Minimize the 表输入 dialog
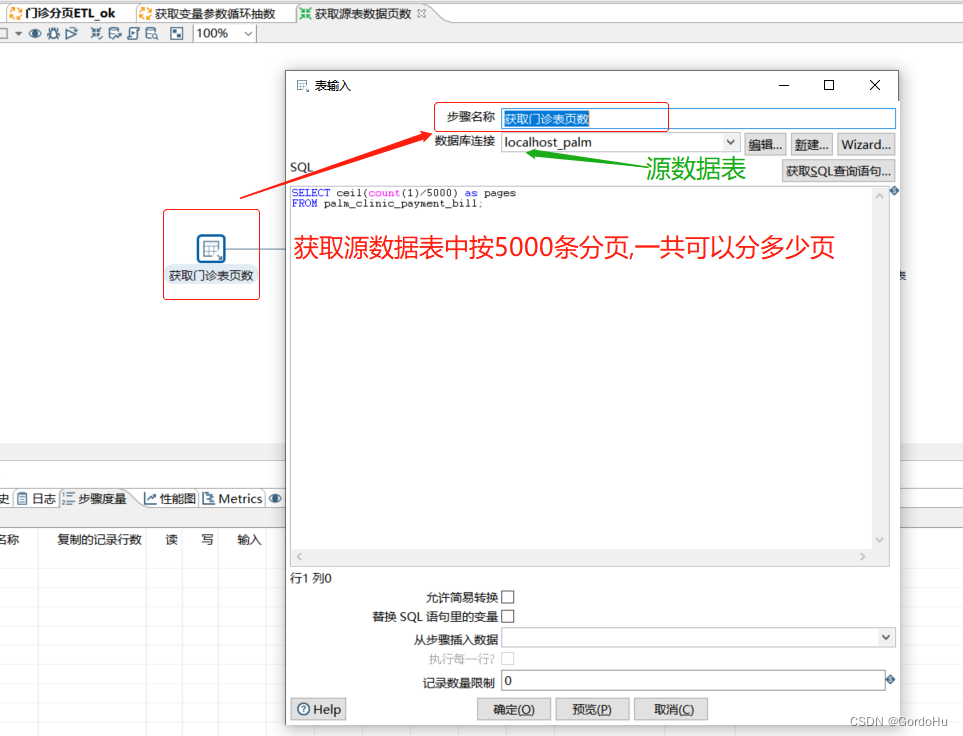The height and width of the screenshot is (736, 963). click(784, 85)
